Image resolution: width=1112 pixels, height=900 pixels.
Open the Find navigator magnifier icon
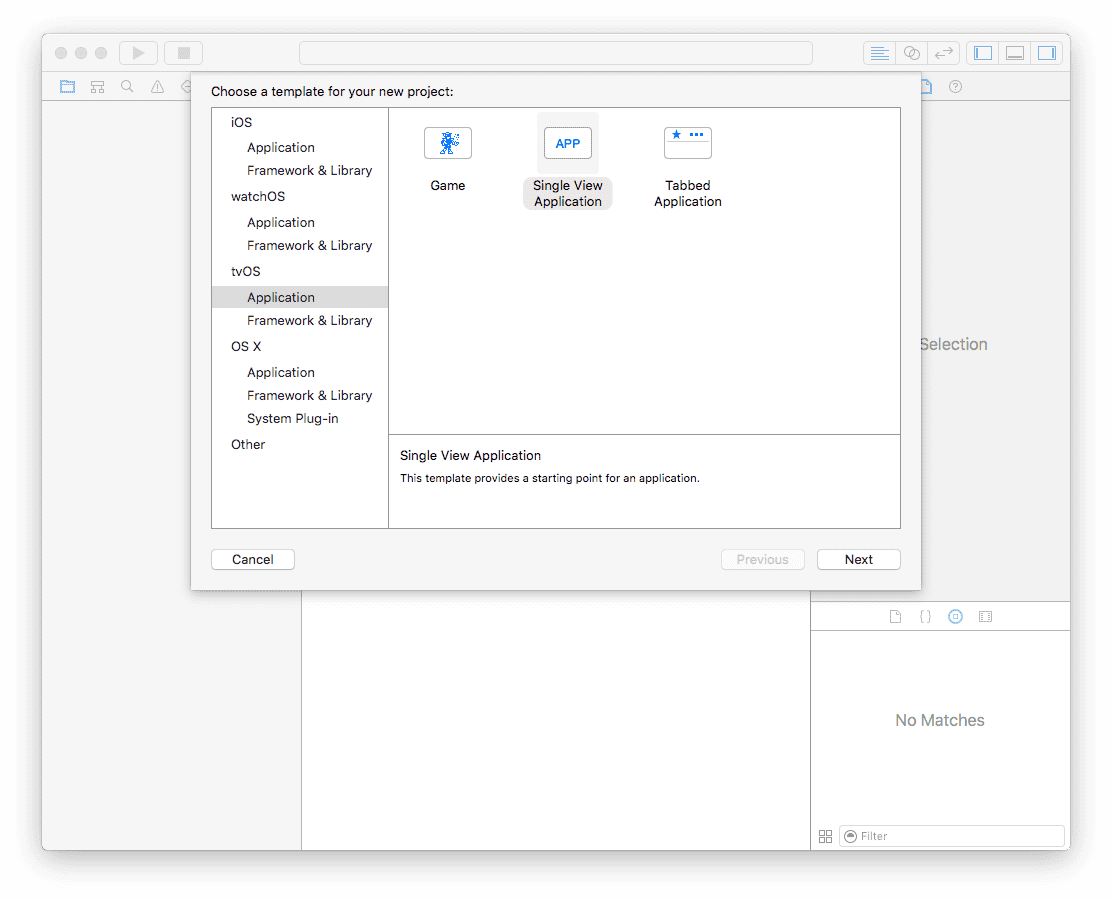click(x=127, y=87)
